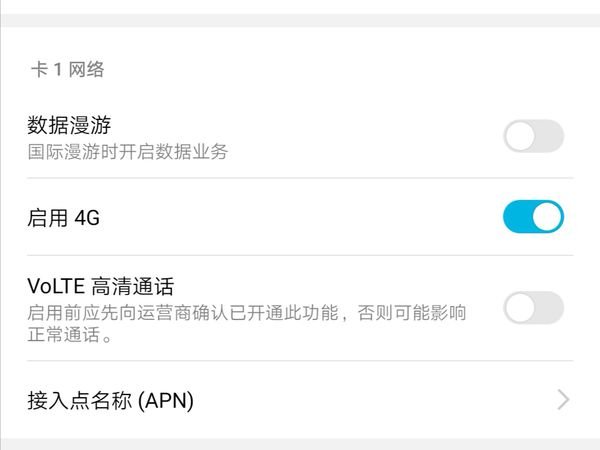Viewport: 600px width, 450px height.
Task: Click empty space right of 卡 1 网络 header
Action: [x=350, y=70]
